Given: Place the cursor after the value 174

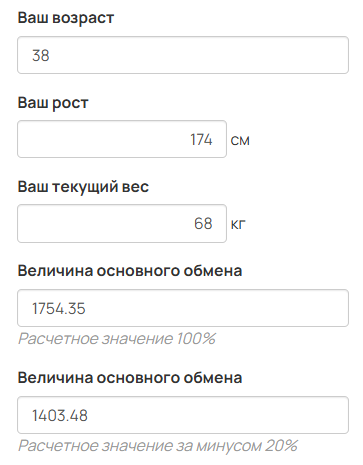Looking at the screenshot, I should [x=213, y=139].
